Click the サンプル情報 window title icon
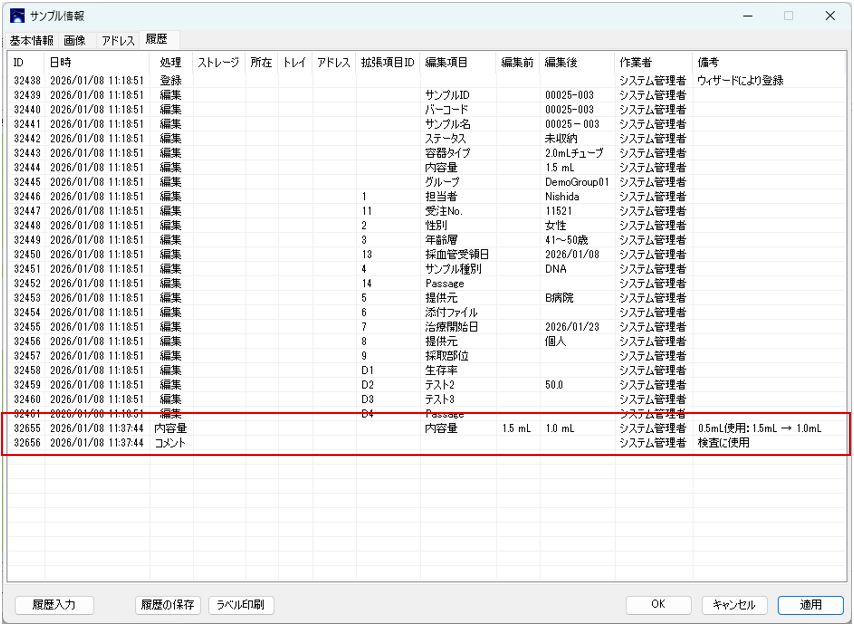Image resolution: width=854 pixels, height=625 pixels. click(x=18, y=16)
